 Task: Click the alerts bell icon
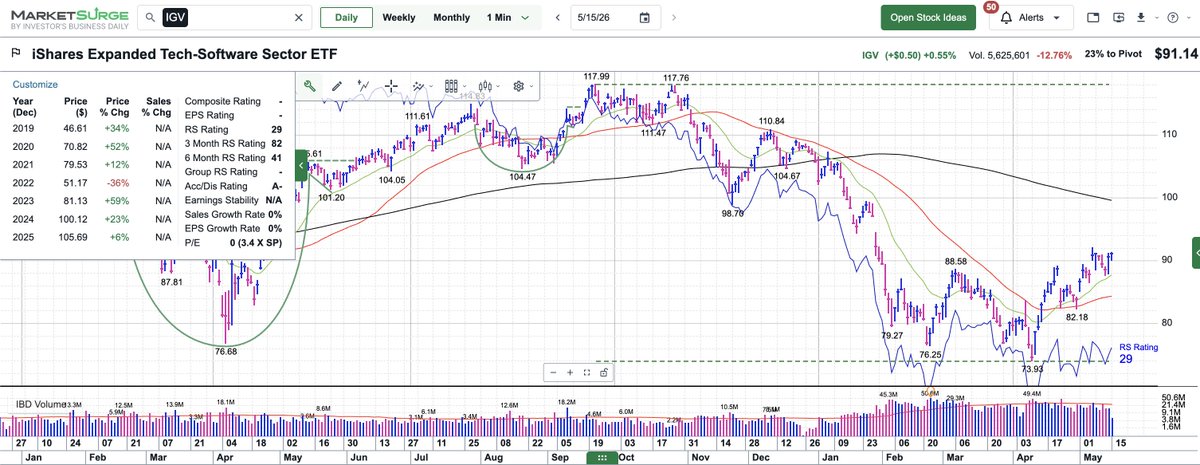pos(1004,18)
